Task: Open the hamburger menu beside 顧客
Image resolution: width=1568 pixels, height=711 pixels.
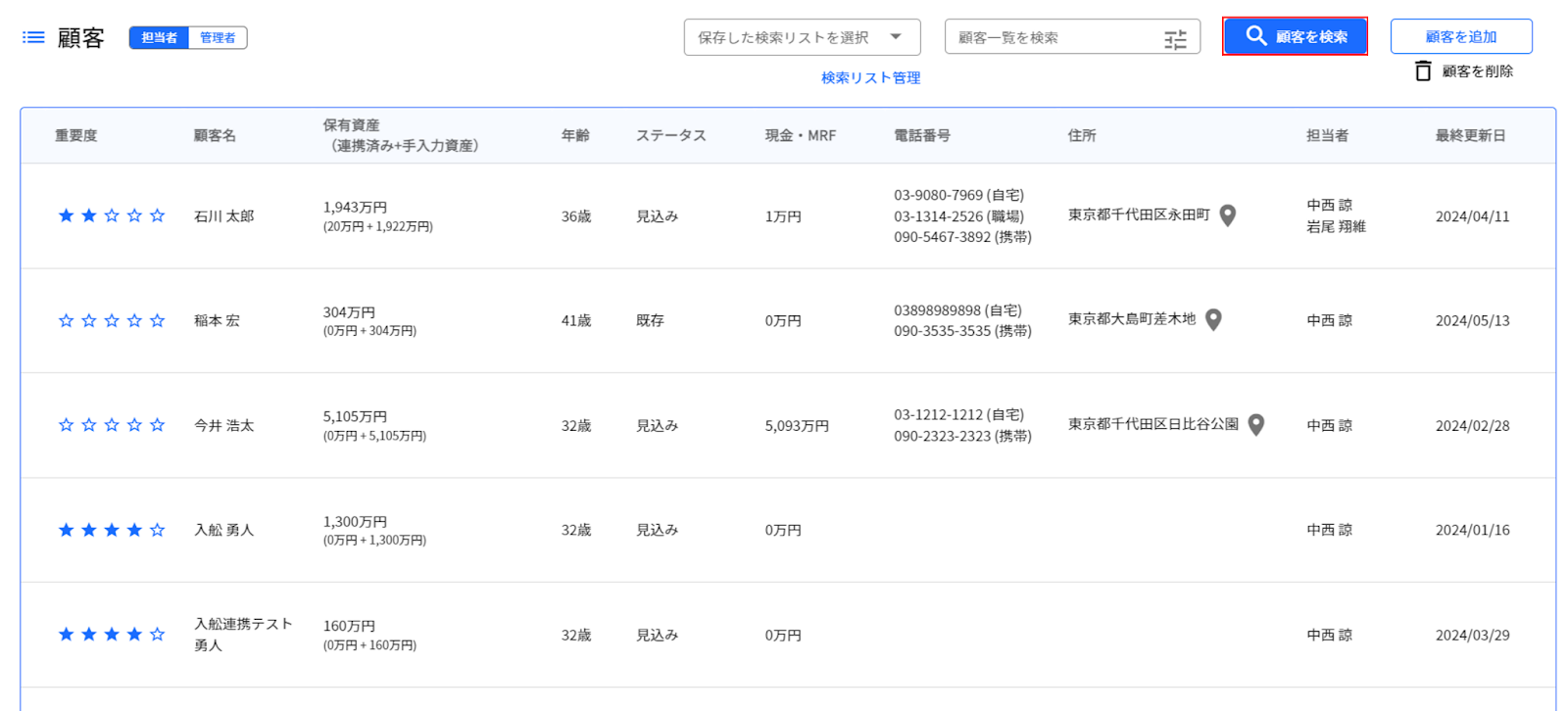Action: point(33,37)
